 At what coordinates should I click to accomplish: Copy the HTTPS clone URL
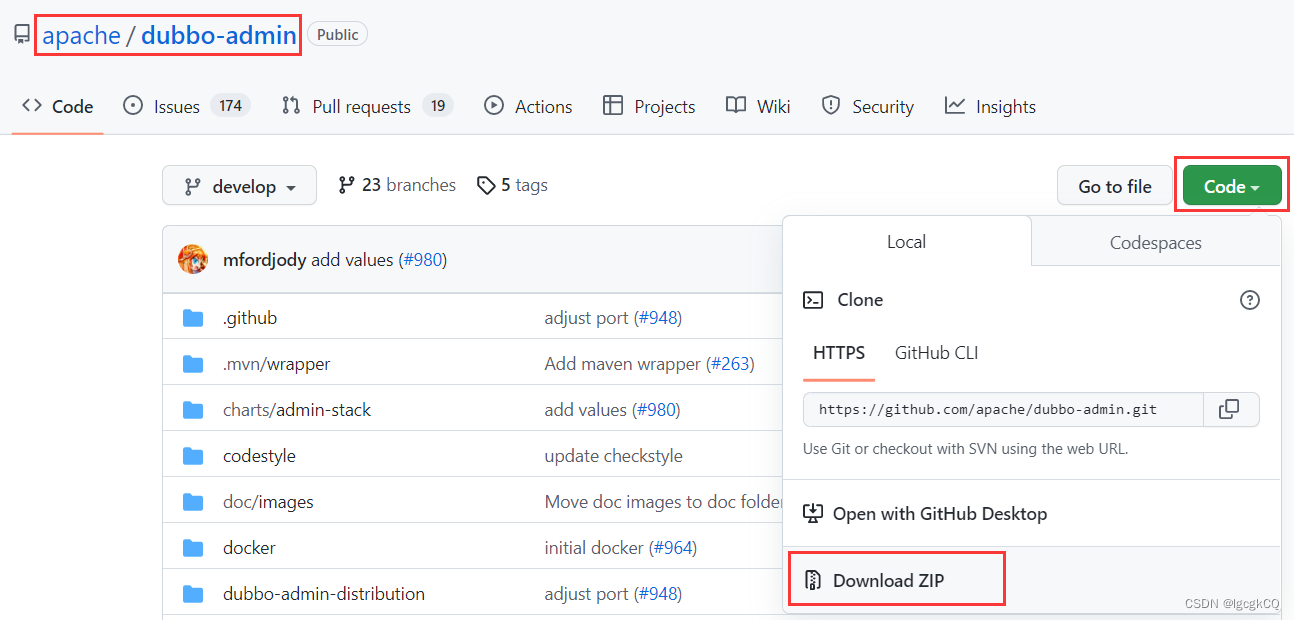point(1229,409)
